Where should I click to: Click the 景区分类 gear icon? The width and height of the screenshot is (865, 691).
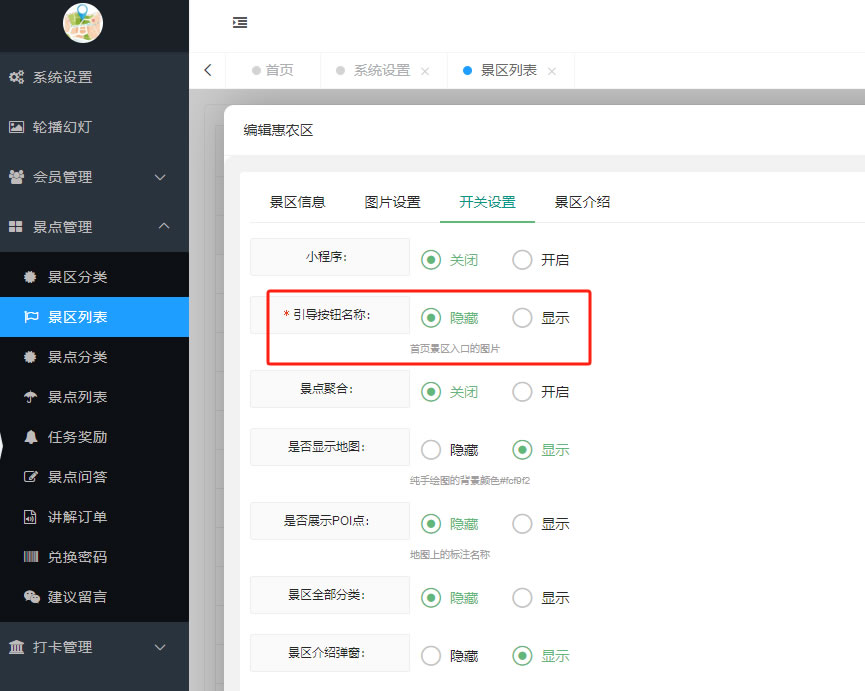pyautogui.click(x=30, y=277)
